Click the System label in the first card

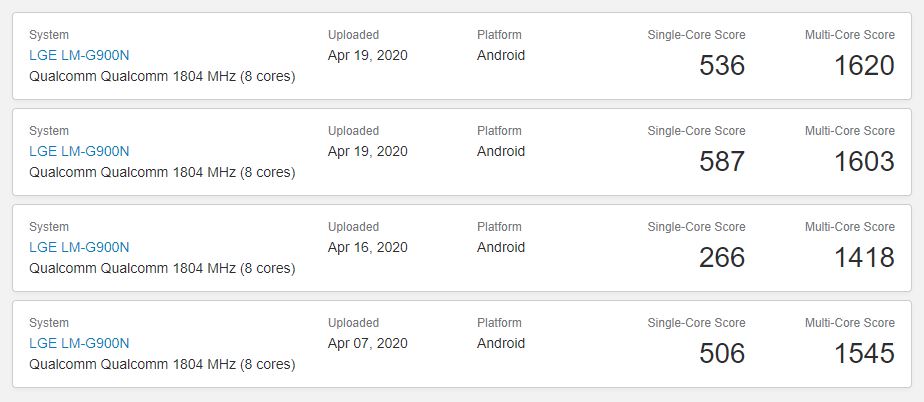(x=49, y=35)
